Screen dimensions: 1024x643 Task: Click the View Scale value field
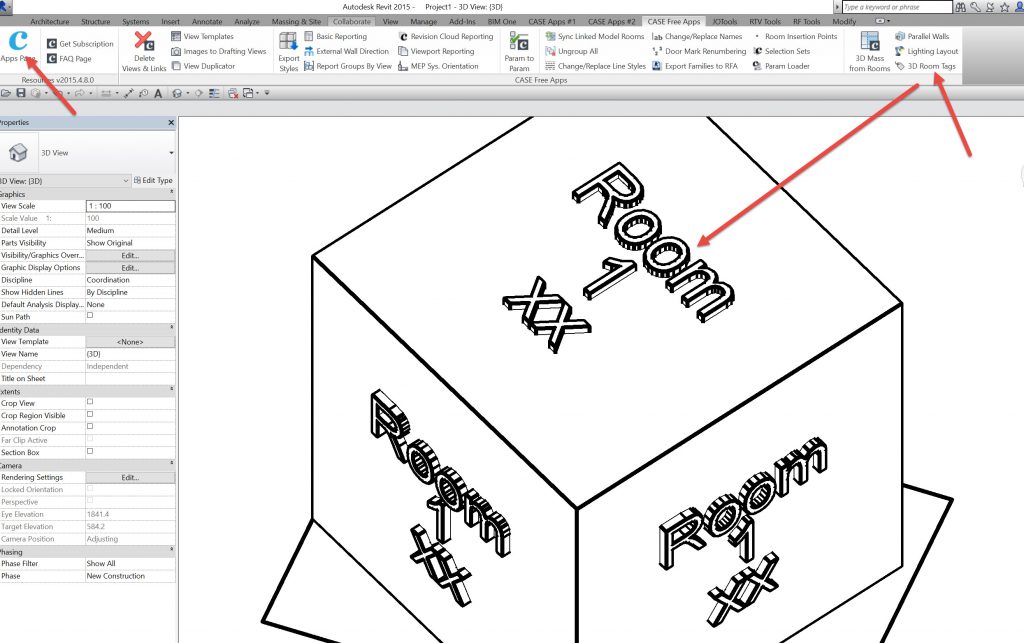click(x=130, y=205)
